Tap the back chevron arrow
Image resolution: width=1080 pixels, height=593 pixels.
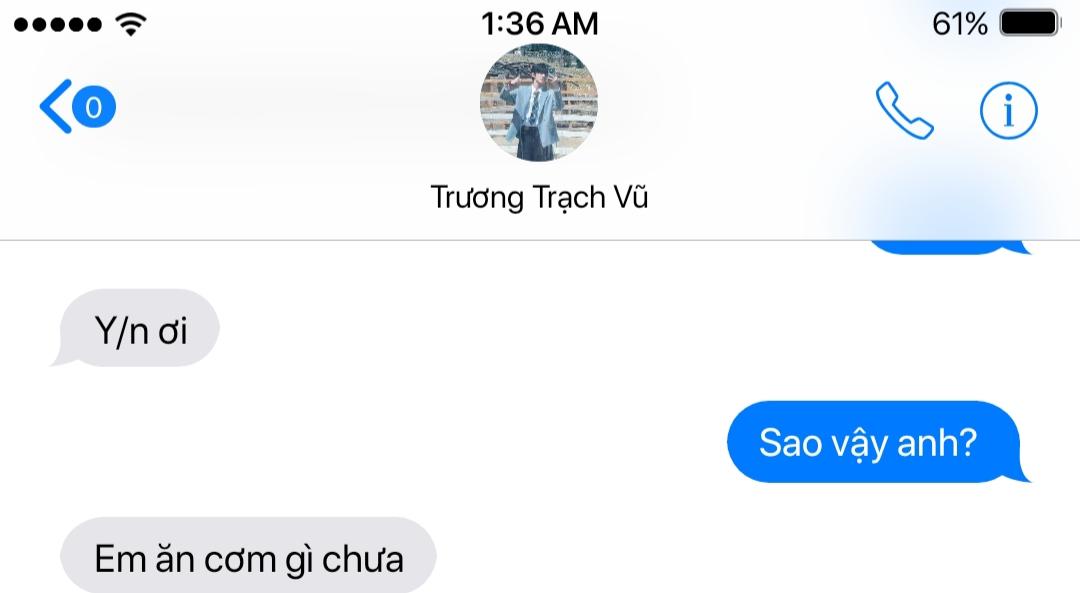click(56, 106)
